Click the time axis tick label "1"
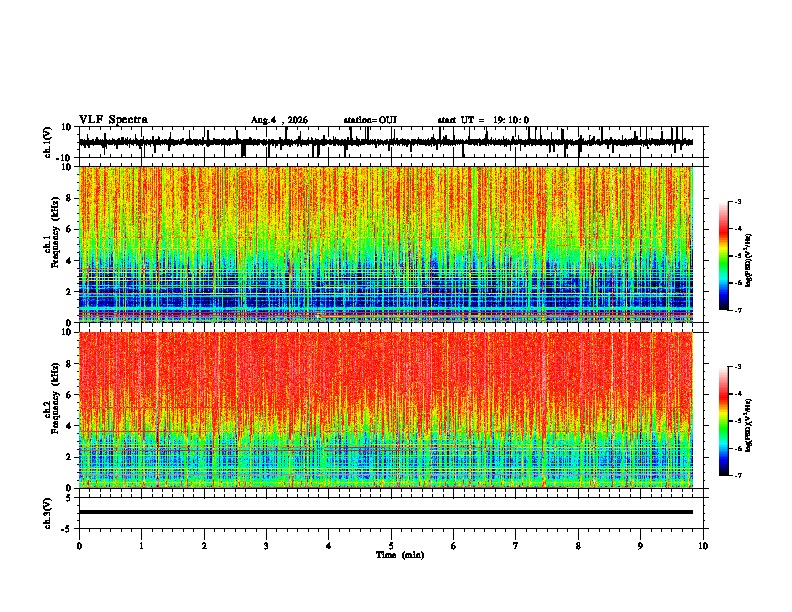The height and width of the screenshot is (612, 792). click(x=141, y=546)
